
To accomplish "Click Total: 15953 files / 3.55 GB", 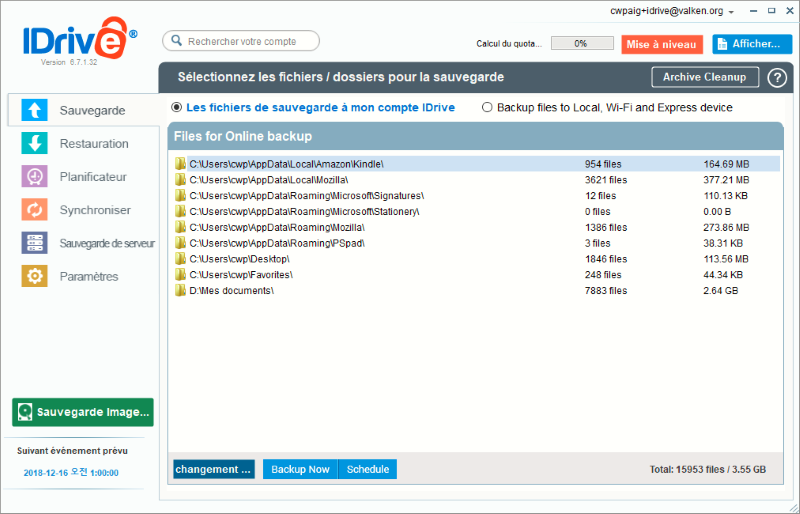I will click(708, 469).
